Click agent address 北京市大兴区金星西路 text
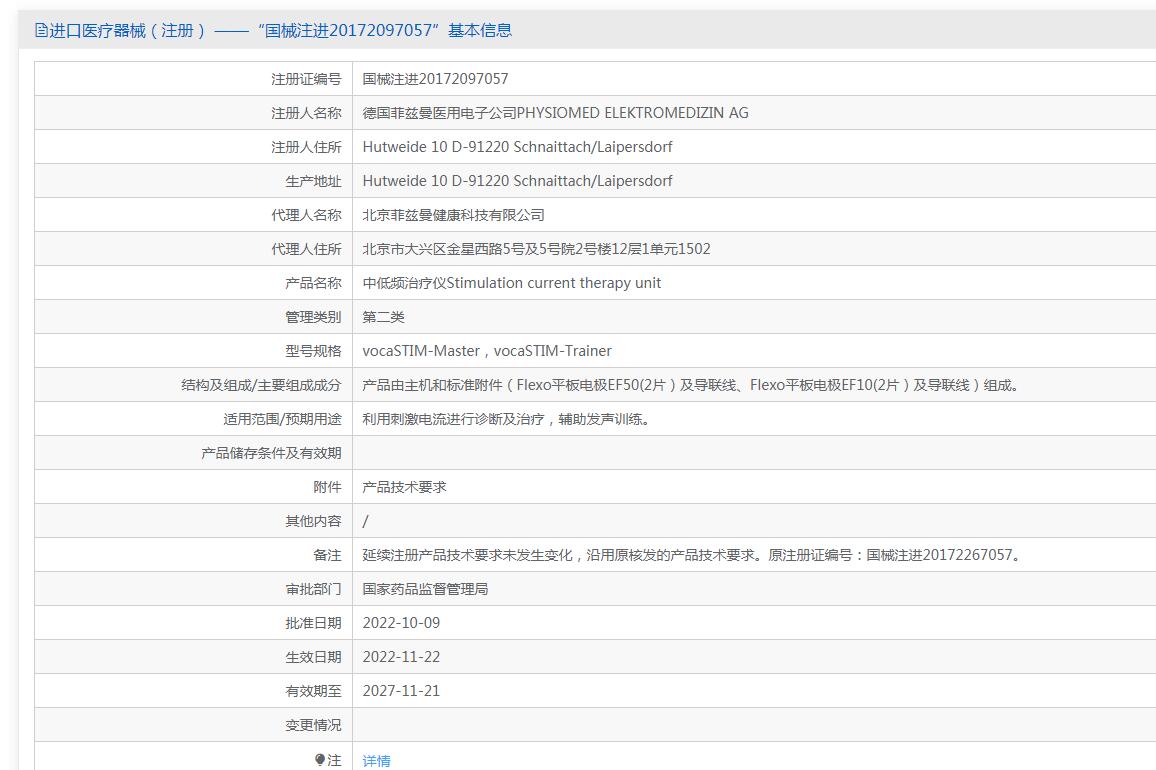The width and height of the screenshot is (1156, 770). click(536, 249)
